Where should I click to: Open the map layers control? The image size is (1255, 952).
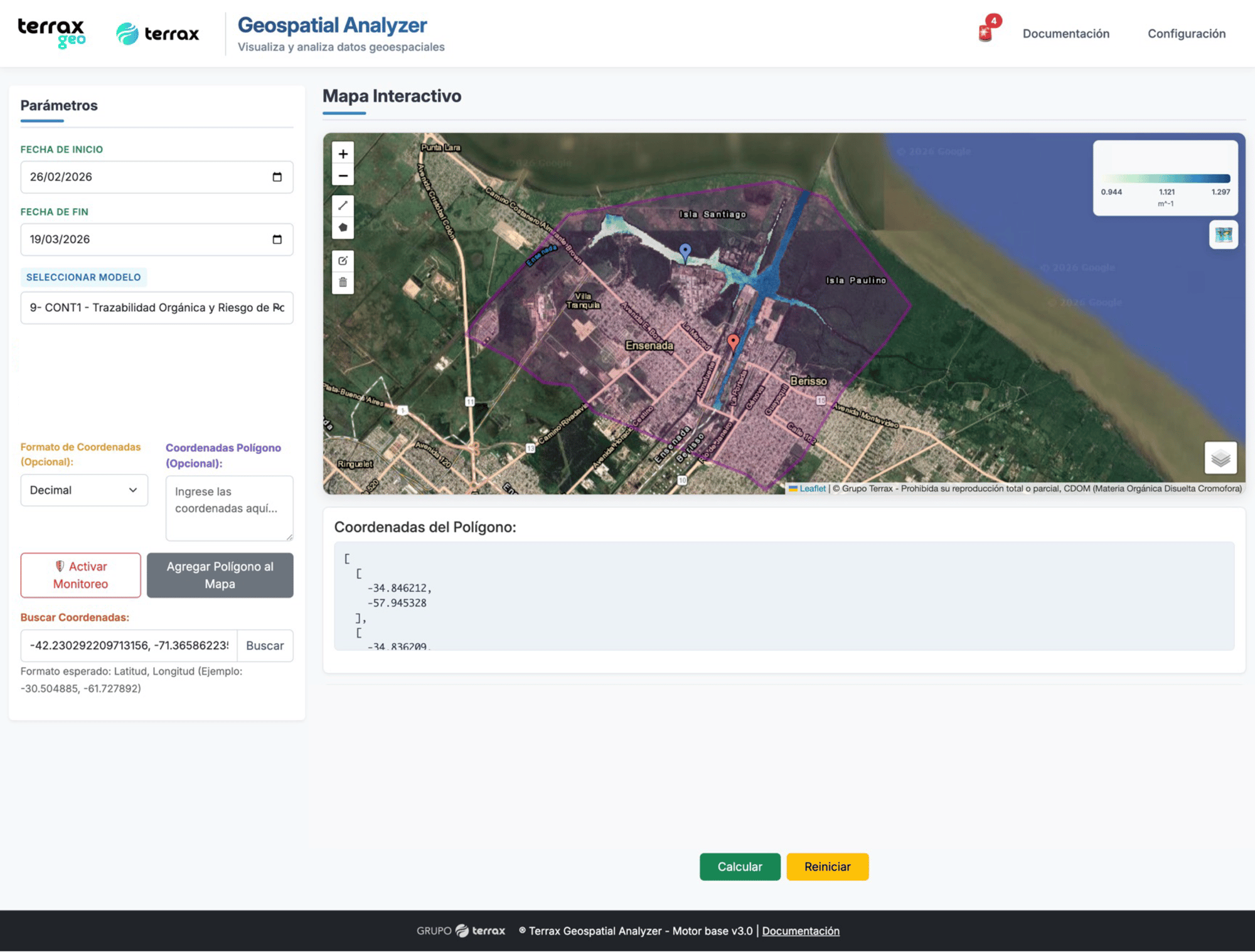(1220, 458)
